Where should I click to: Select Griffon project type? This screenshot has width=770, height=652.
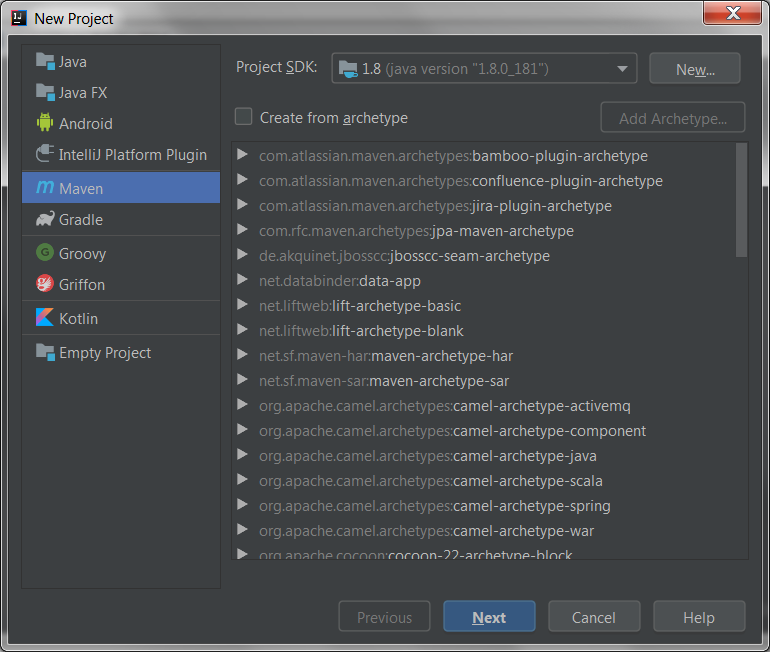tap(121, 285)
